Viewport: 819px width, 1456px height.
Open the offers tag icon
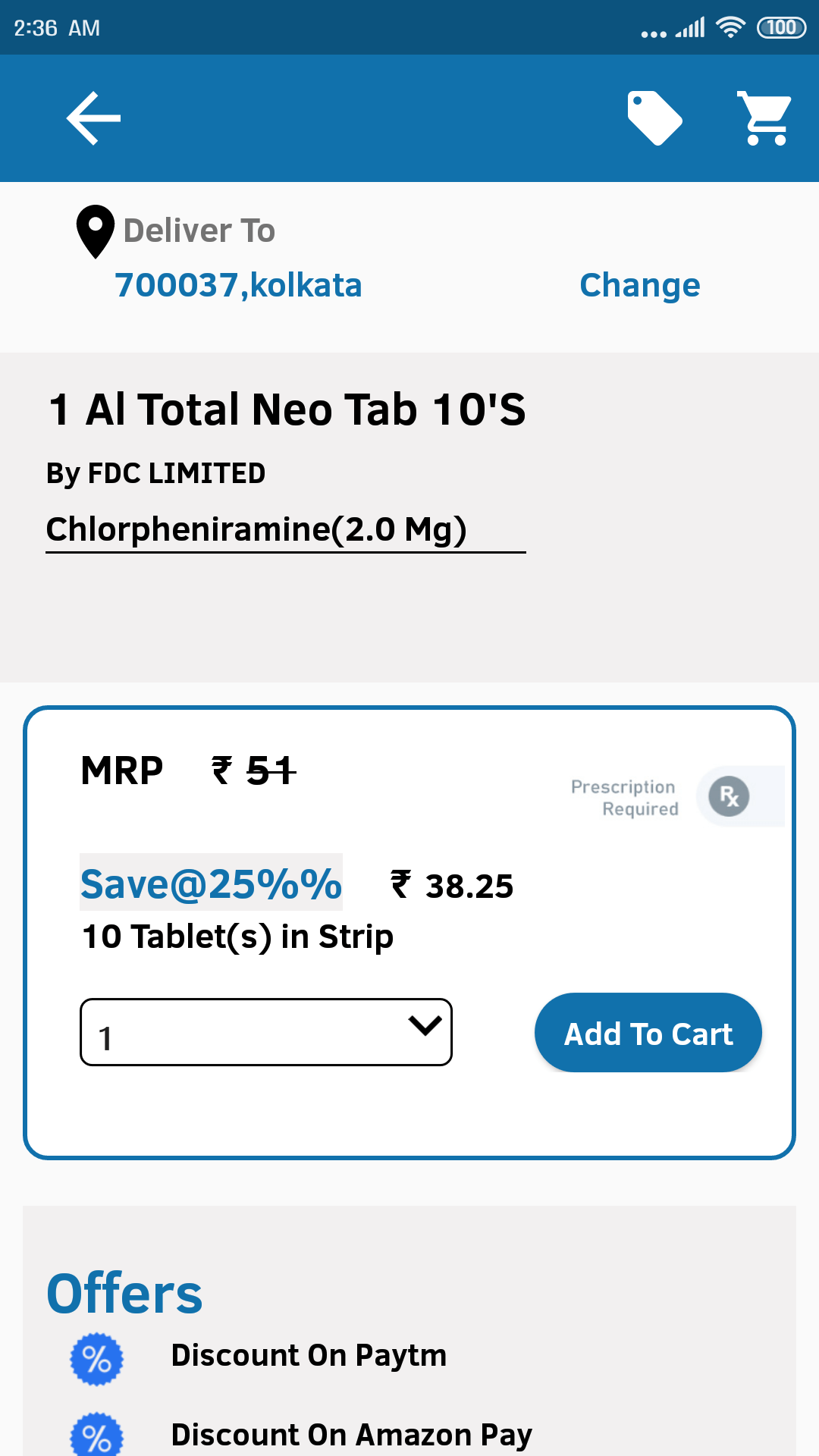(x=655, y=118)
